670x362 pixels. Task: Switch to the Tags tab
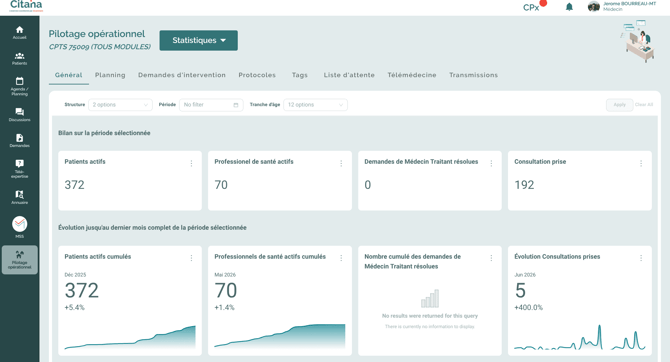[300, 75]
